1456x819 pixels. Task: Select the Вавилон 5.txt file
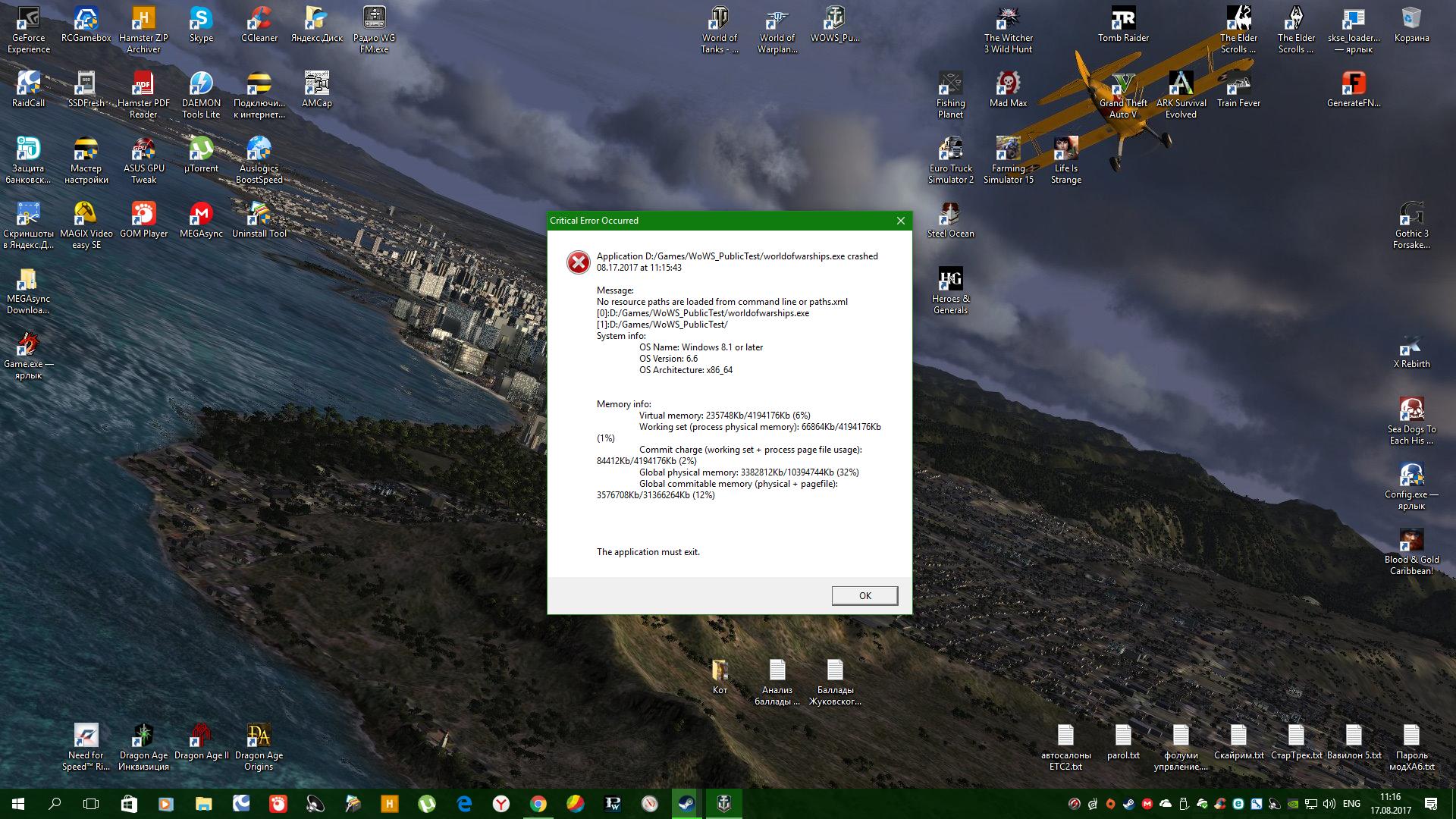(x=1354, y=742)
